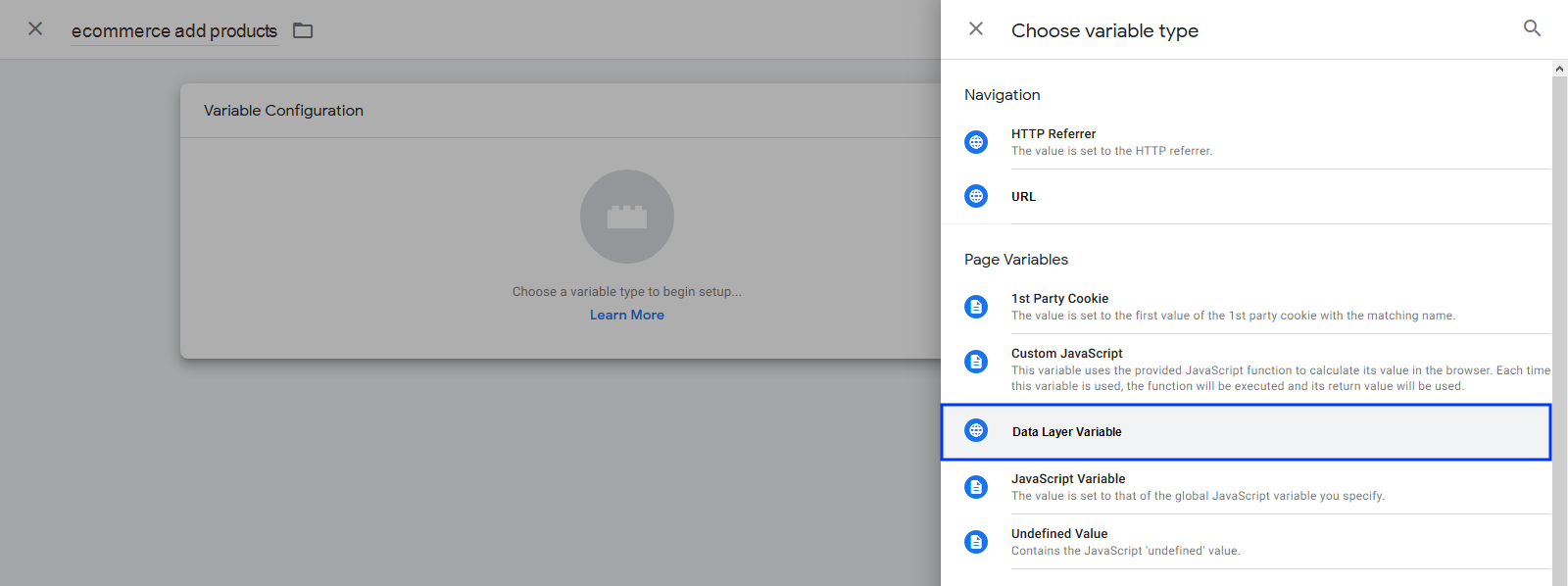
Task: Click the Data Layer Variable globe icon
Action: coord(976,430)
